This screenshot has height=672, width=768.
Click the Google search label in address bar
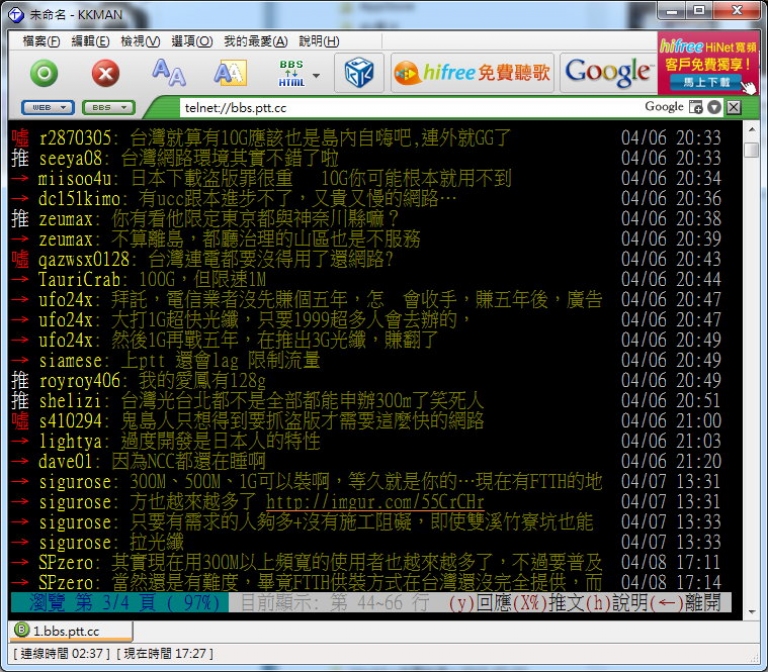(x=664, y=107)
